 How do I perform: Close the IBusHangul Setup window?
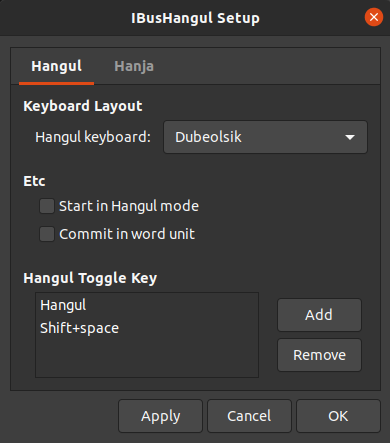click(374, 17)
